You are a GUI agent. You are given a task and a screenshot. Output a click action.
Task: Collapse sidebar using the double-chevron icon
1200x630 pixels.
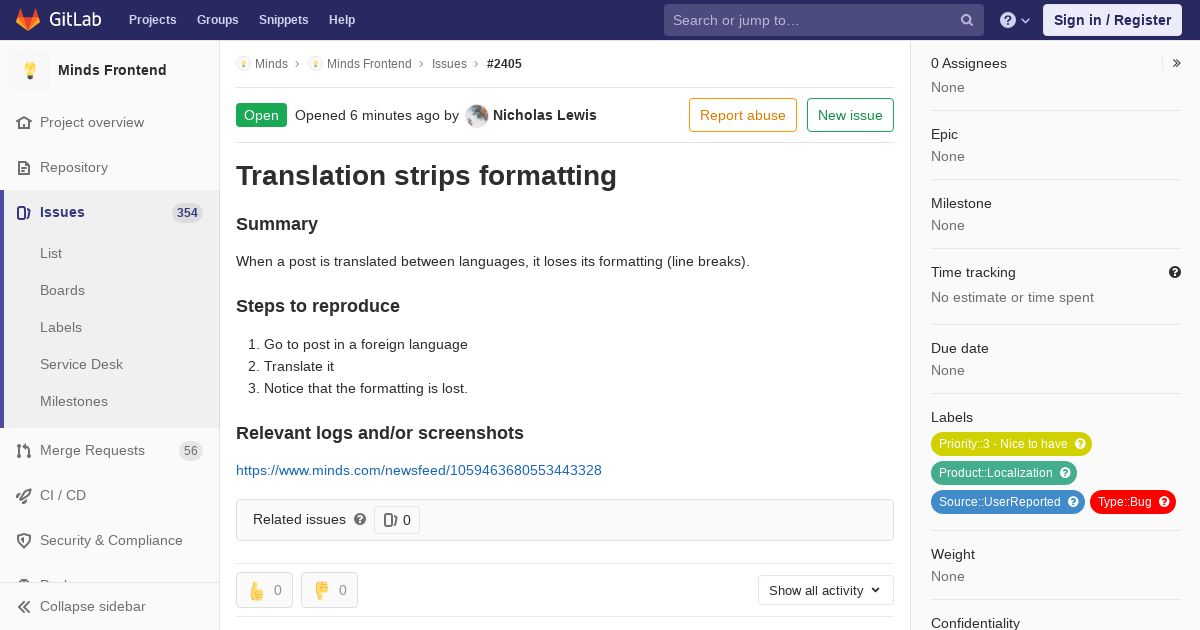click(x=24, y=606)
